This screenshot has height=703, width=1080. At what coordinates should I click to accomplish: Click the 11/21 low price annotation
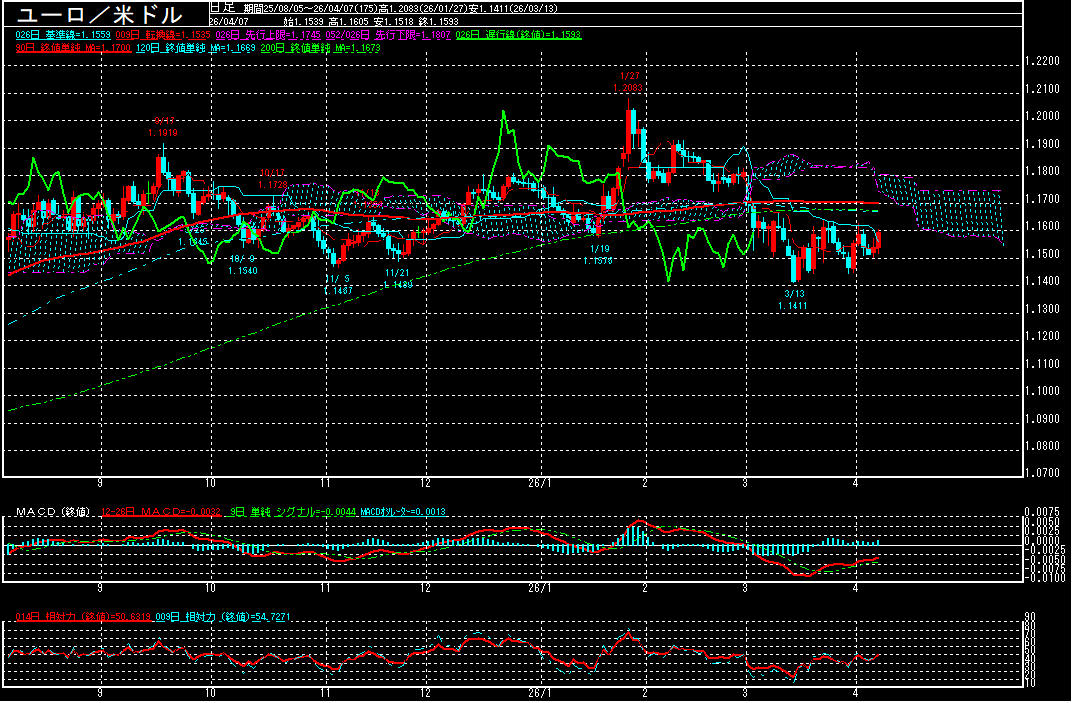point(397,278)
